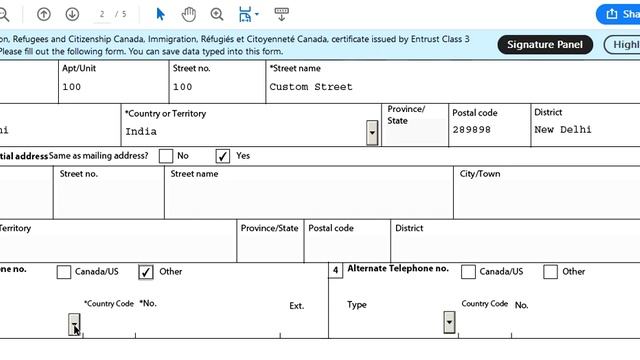The height and width of the screenshot is (360, 640).
Task: Open fit page options dropdown arrow
Action: [257, 14]
